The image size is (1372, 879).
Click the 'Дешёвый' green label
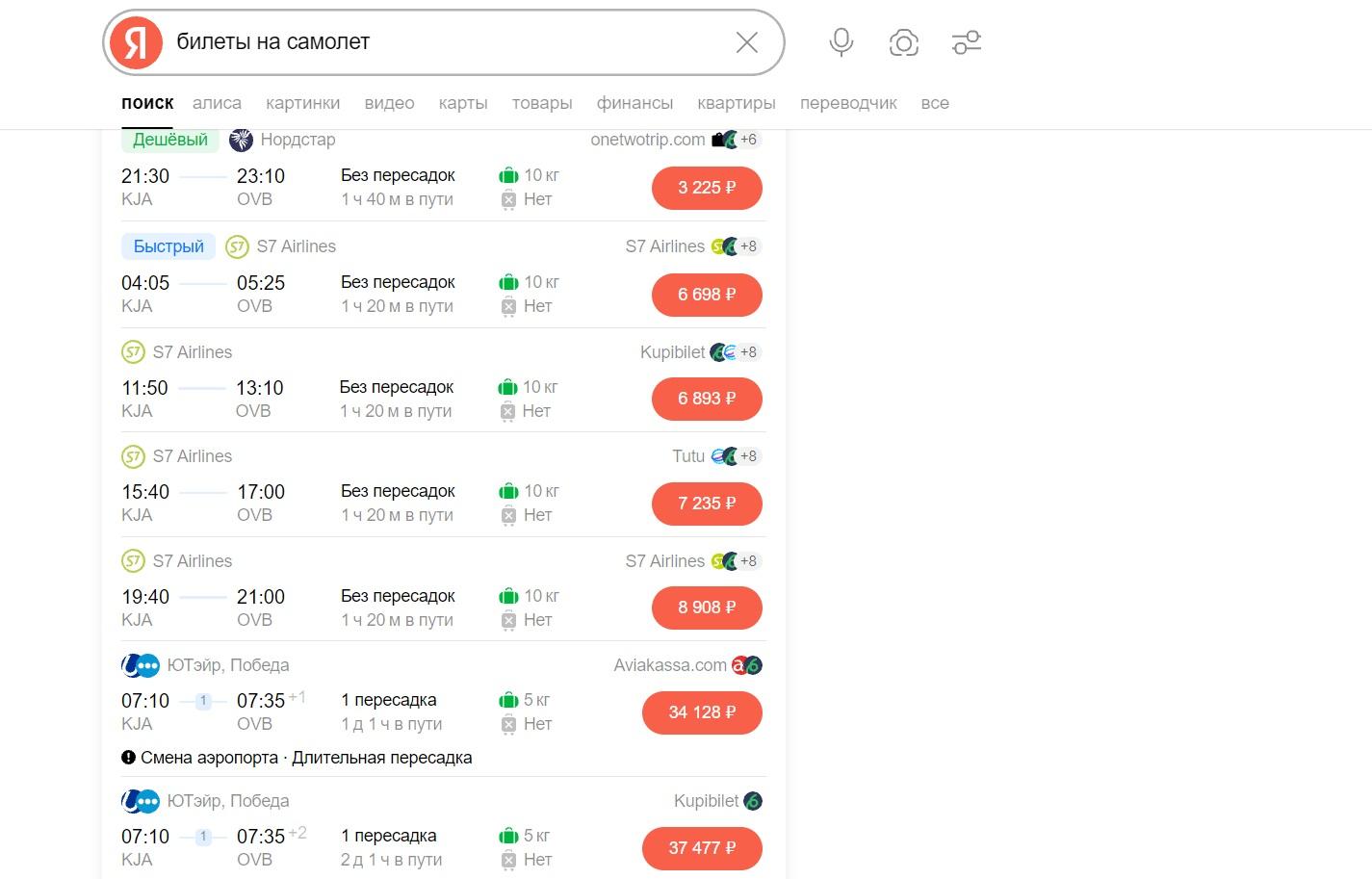pyautogui.click(x=169, y=141)
